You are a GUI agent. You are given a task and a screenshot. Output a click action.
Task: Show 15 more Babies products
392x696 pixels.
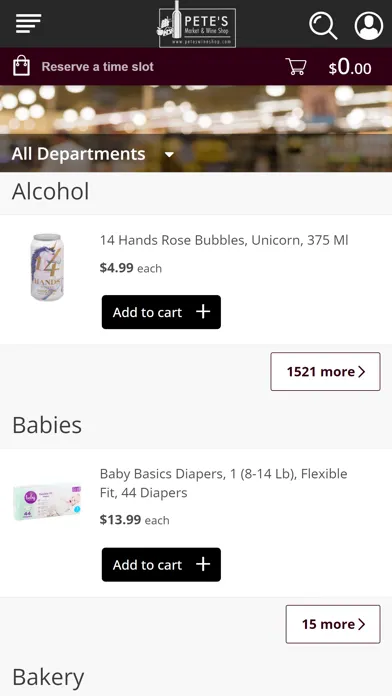click(333, 624)
